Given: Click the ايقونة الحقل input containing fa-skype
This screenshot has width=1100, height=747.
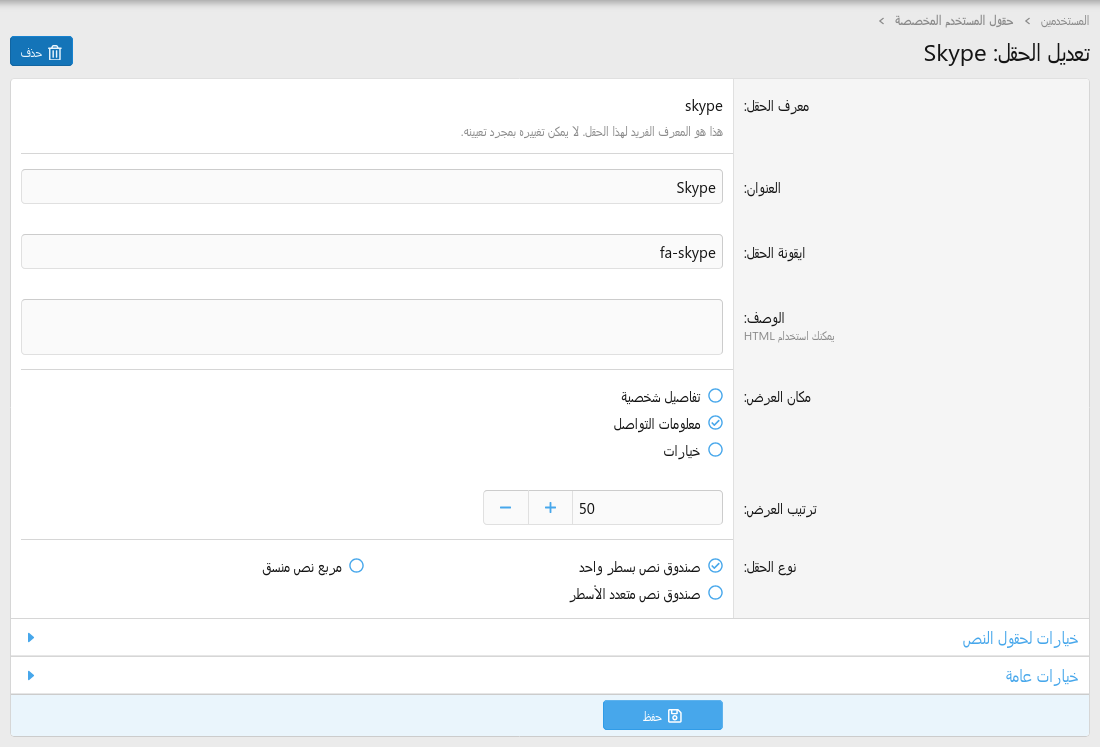Looking at the screenshot, I should (x=372, y=252).
